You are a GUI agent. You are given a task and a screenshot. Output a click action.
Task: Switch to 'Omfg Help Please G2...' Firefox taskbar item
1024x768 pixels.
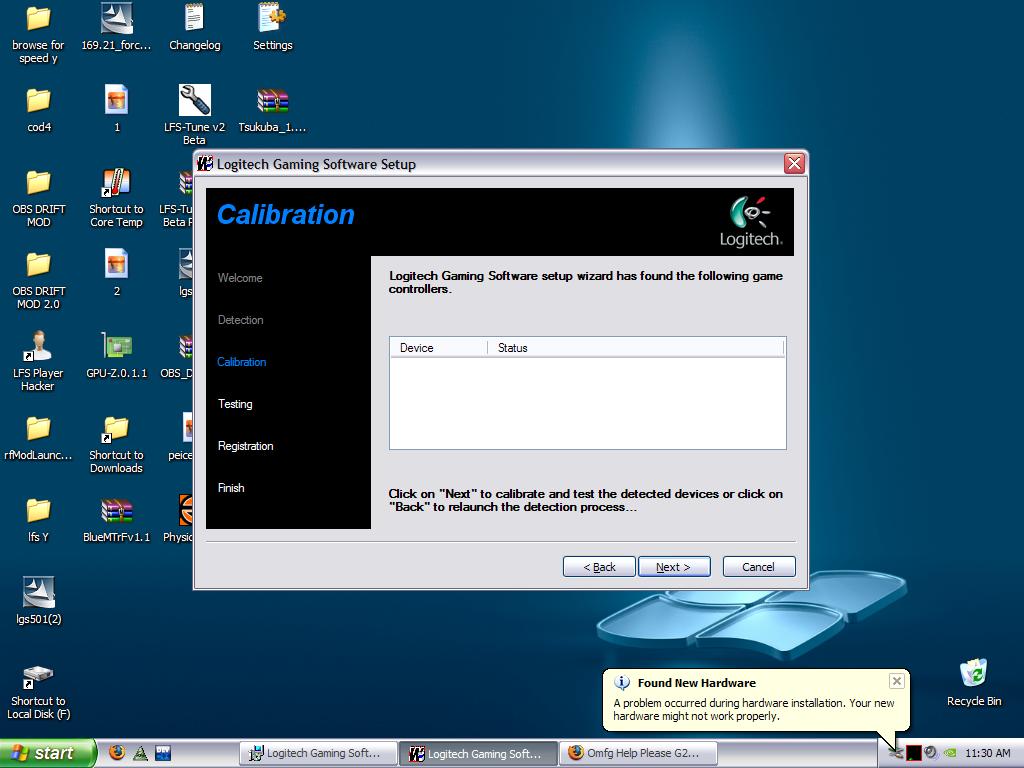[637, 753]
